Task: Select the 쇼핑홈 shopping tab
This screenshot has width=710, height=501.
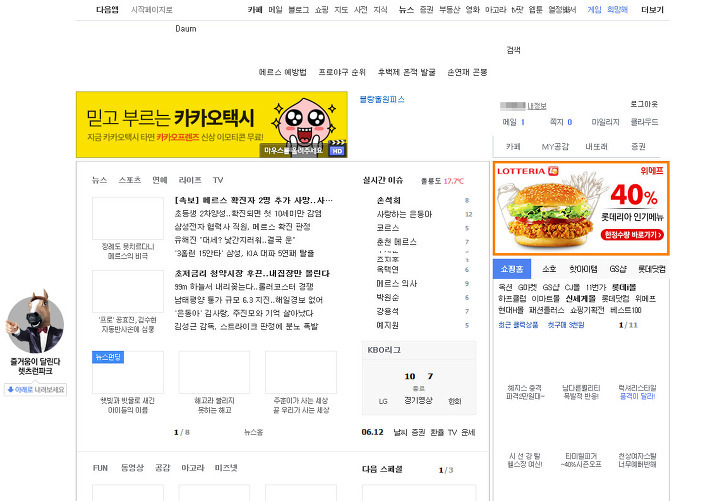Action: 512,269
